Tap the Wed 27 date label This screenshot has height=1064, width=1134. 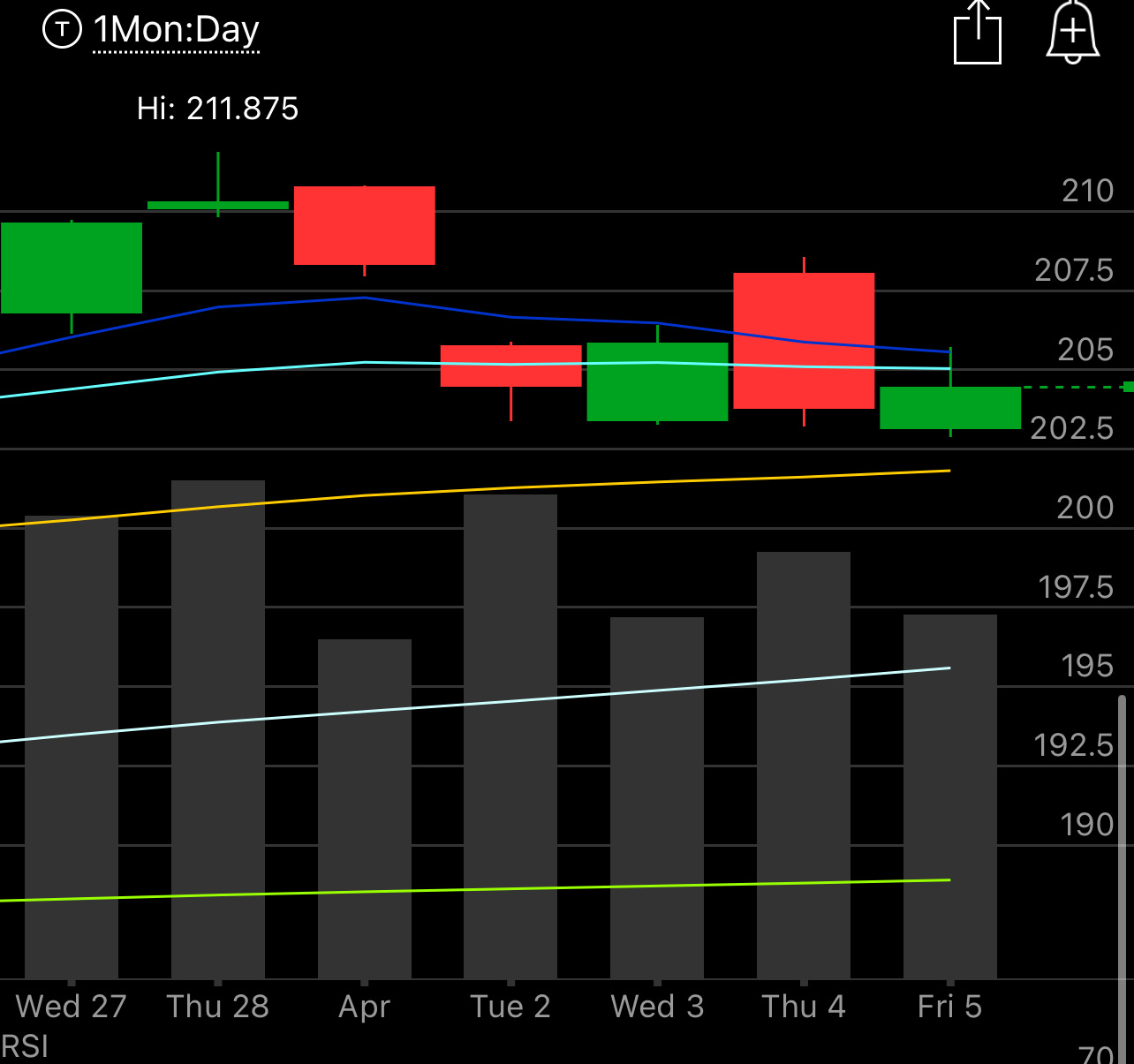pos(72,1007)
